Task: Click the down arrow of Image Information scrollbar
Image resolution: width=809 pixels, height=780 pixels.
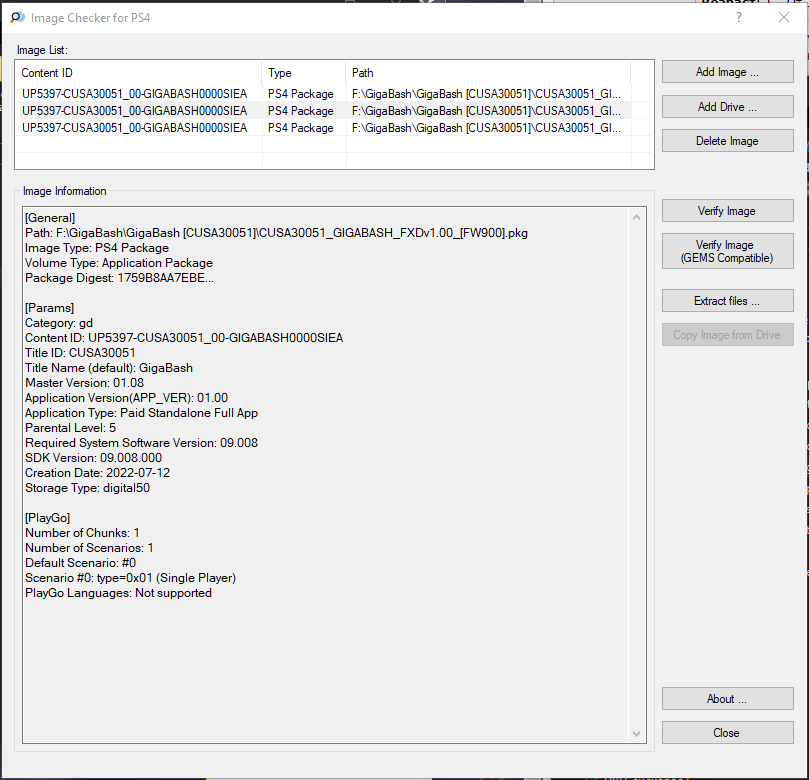Action: tap(637, 734)
